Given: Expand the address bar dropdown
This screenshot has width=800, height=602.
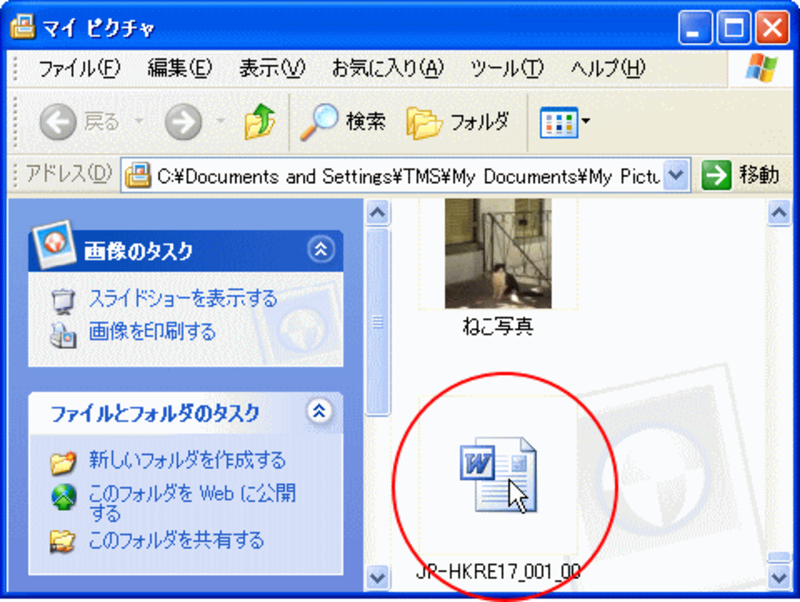Looking at the screenshot, I should click(676, 175).
